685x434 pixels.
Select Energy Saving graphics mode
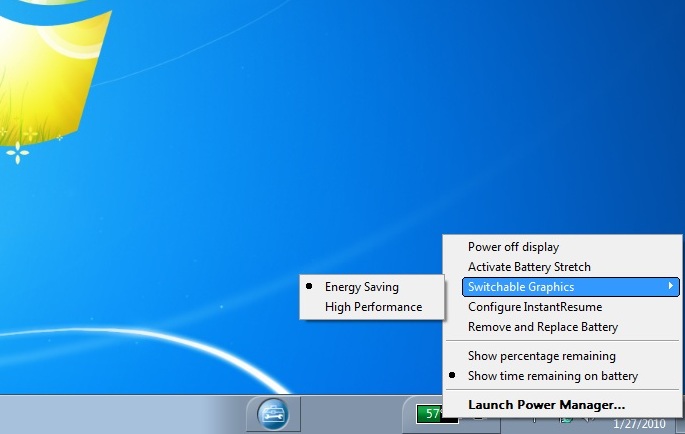click(372, 287)
